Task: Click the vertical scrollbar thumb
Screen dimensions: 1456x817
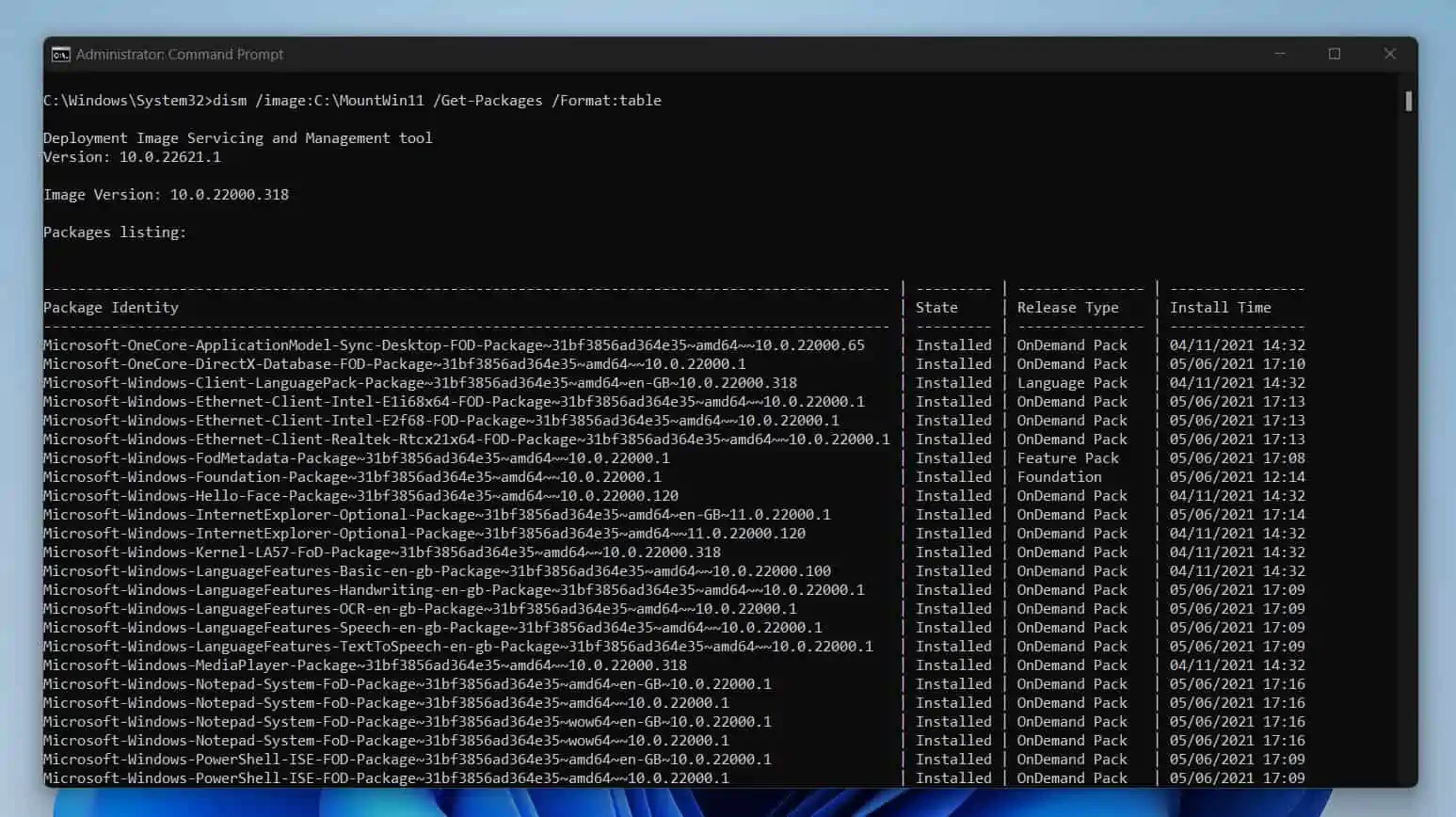Action: (1408, 101)
